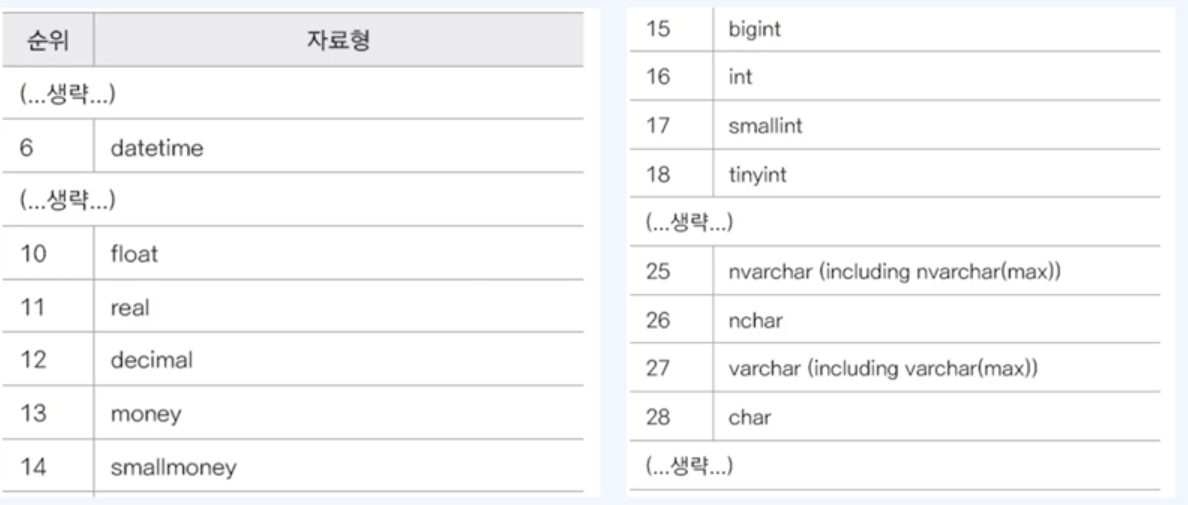Select the int data type row
Screen dimensions: 1188x505
click(895, 76)
